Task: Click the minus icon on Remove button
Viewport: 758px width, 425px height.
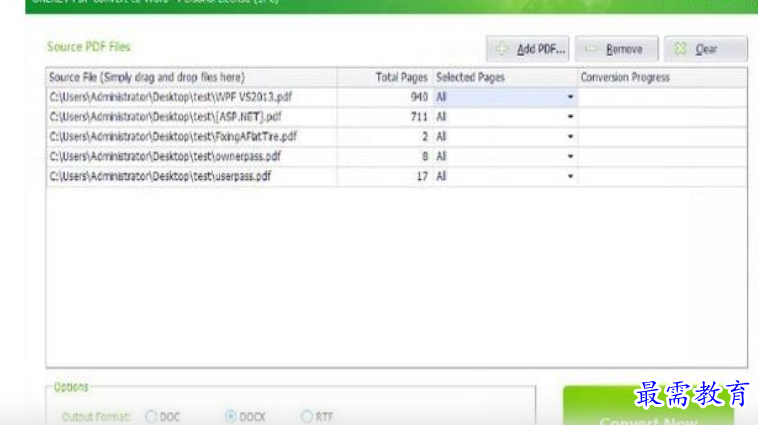Action: click(591, 48)
